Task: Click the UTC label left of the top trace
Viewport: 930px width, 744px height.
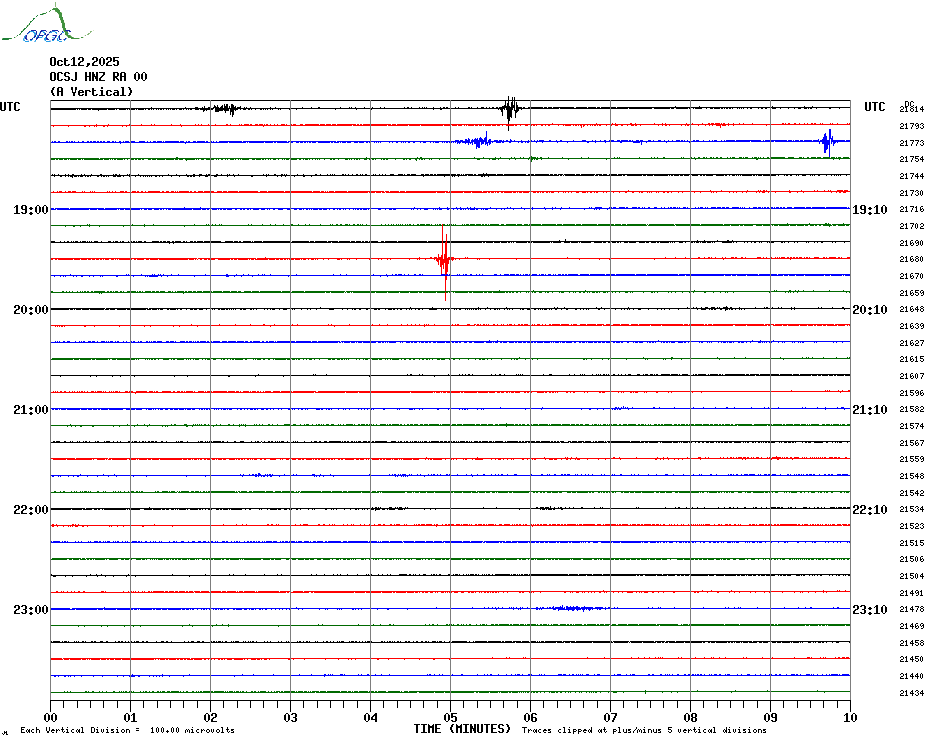Action: pyautogui.click(x=10, y=107)
